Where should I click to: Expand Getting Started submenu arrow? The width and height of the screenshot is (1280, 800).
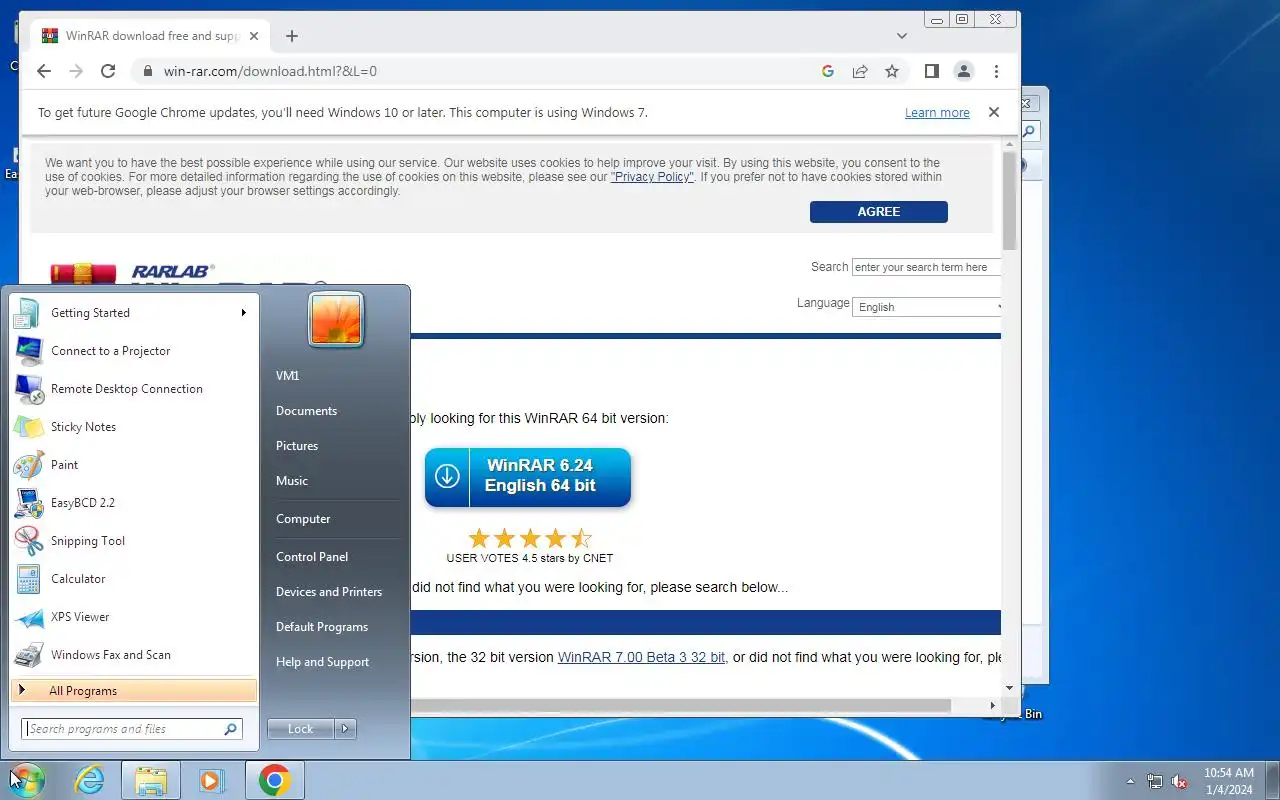(243, 313)
